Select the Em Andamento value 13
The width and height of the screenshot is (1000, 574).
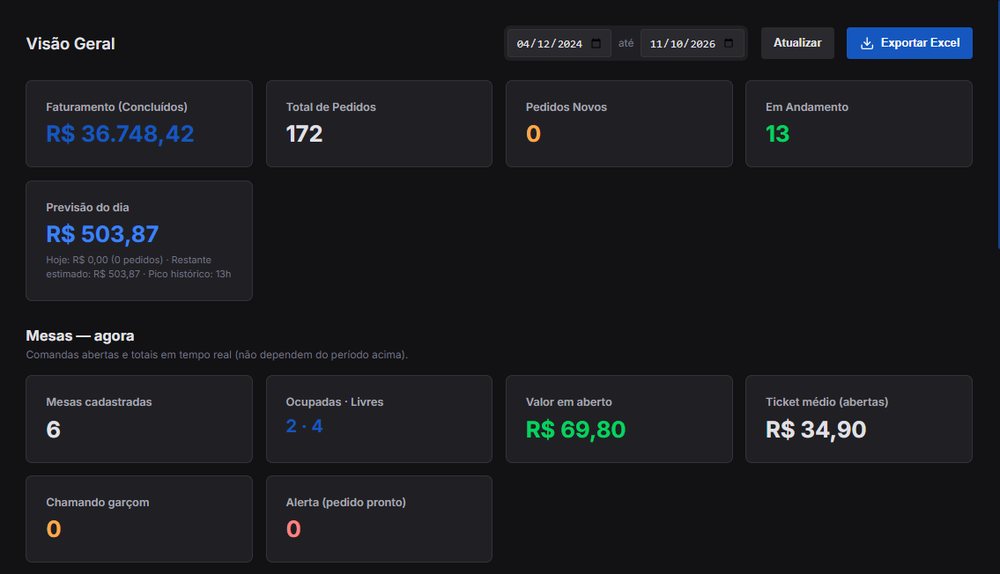point(777,134)
